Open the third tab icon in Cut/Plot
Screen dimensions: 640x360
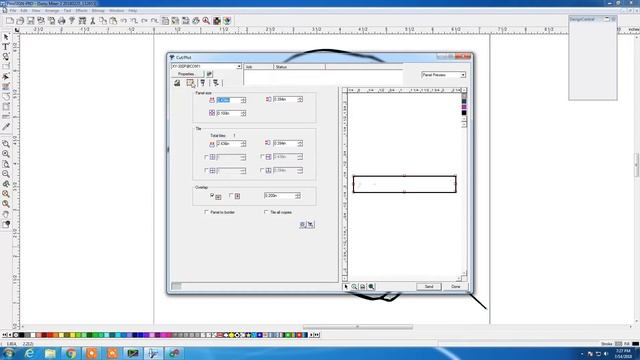[x=203, y=83]
